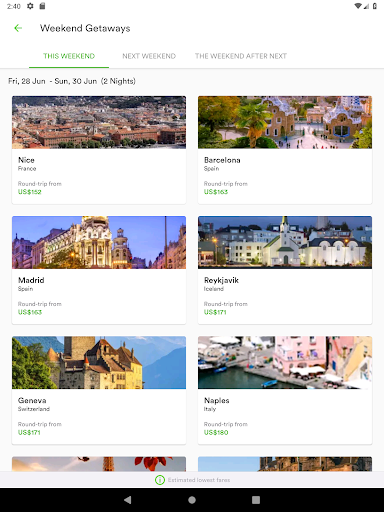Open the Madrid city photo
The width and height of the screenshot is (384, 512).
pyautogui.click(x=99, y=242)
